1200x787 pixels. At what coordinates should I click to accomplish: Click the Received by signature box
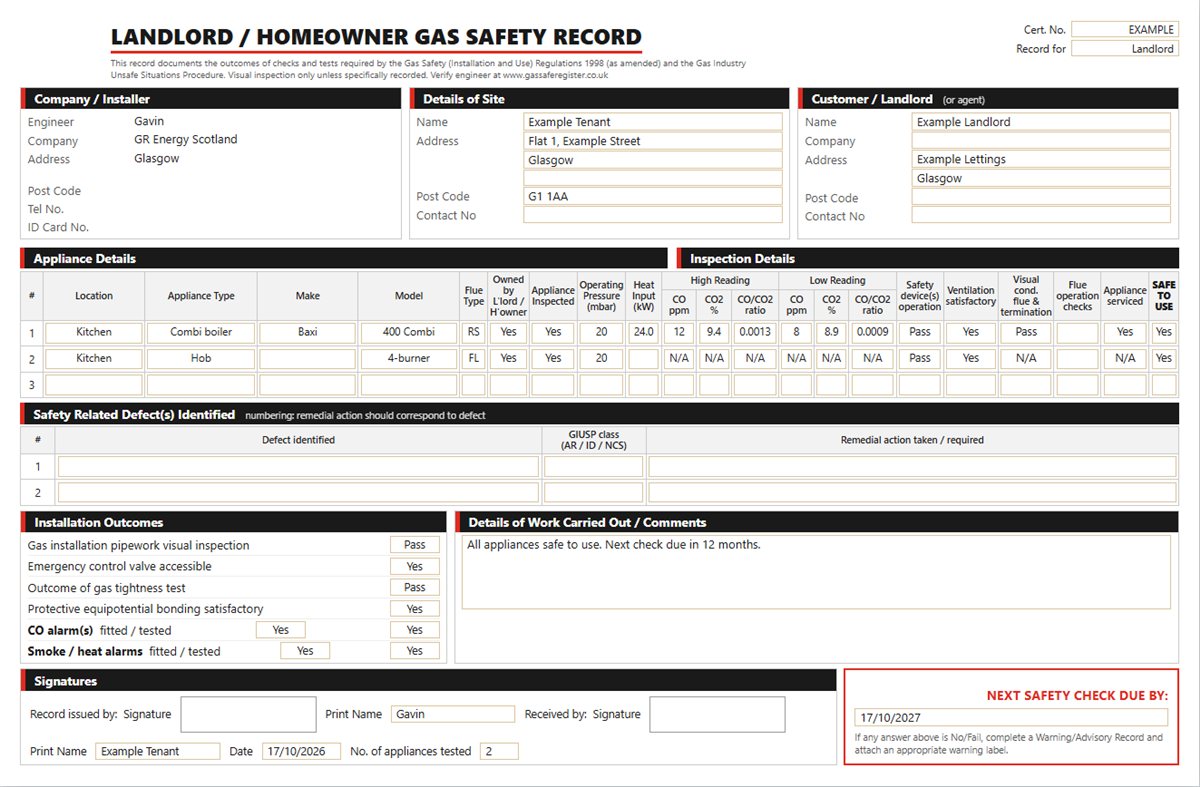pos(717,714)
